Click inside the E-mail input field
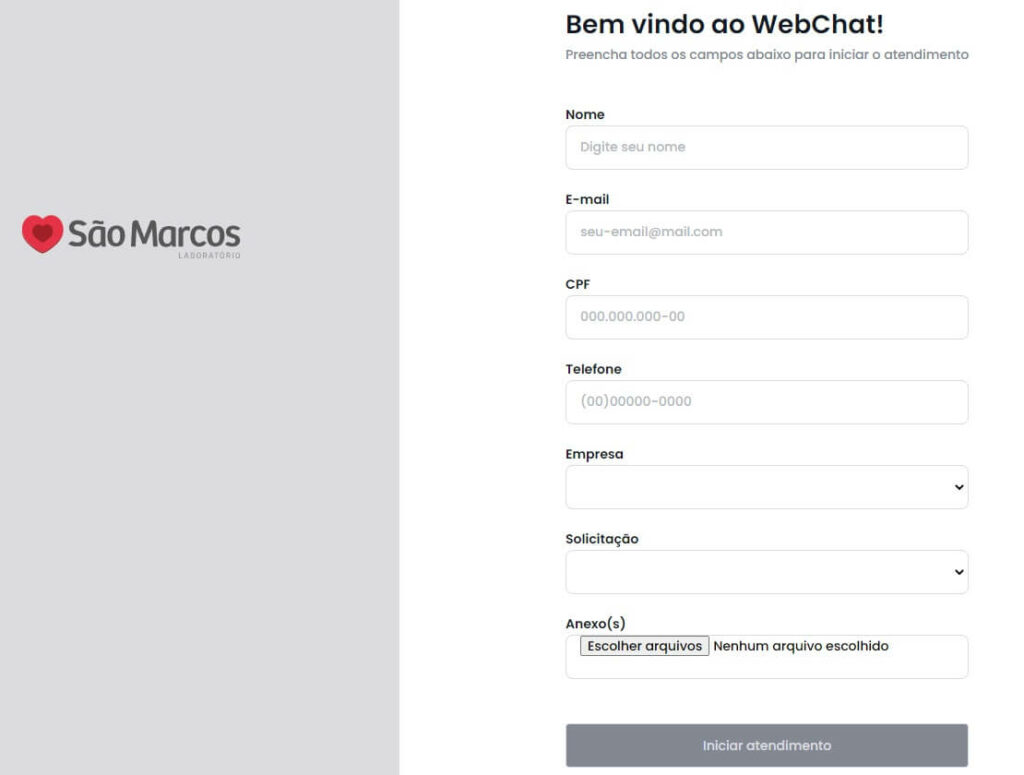Viewport: 1024px width, 775px height. point(766,232)
